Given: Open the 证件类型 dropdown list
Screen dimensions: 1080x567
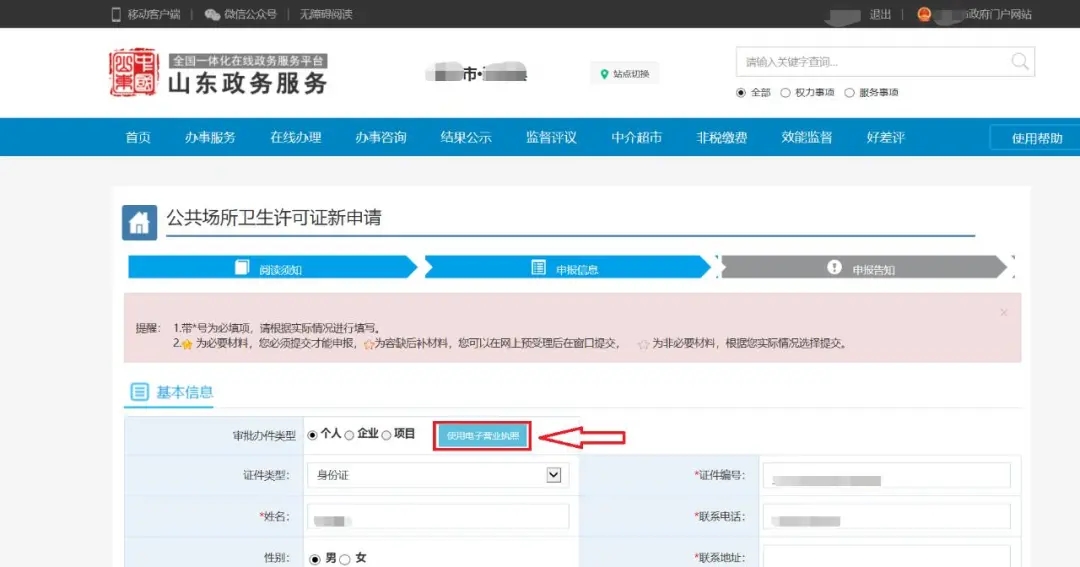Looking at the screenshot, I should pyautogui.click(x=553, y=475).
